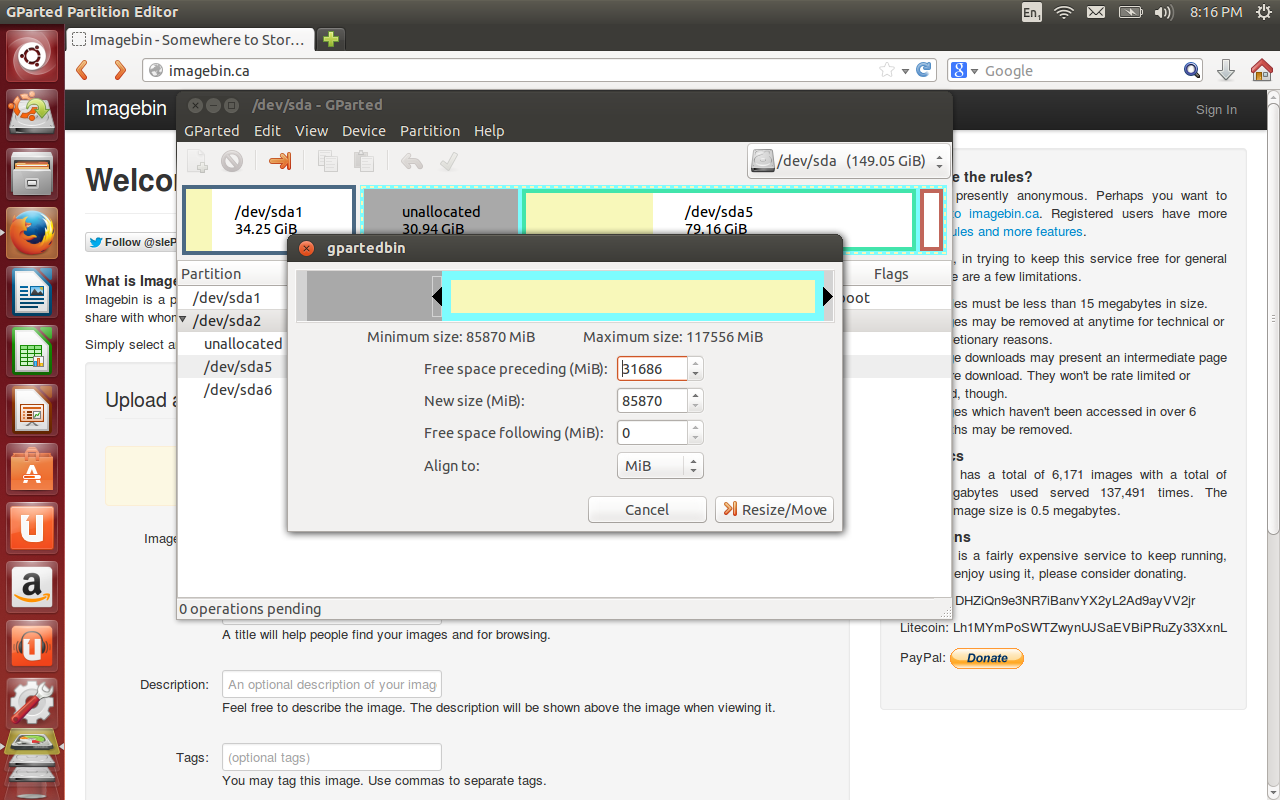The width and height of the screenshot is (1280, 800).
Task: Increase Free space following with up arrow
Action: [x=696, y=427]
